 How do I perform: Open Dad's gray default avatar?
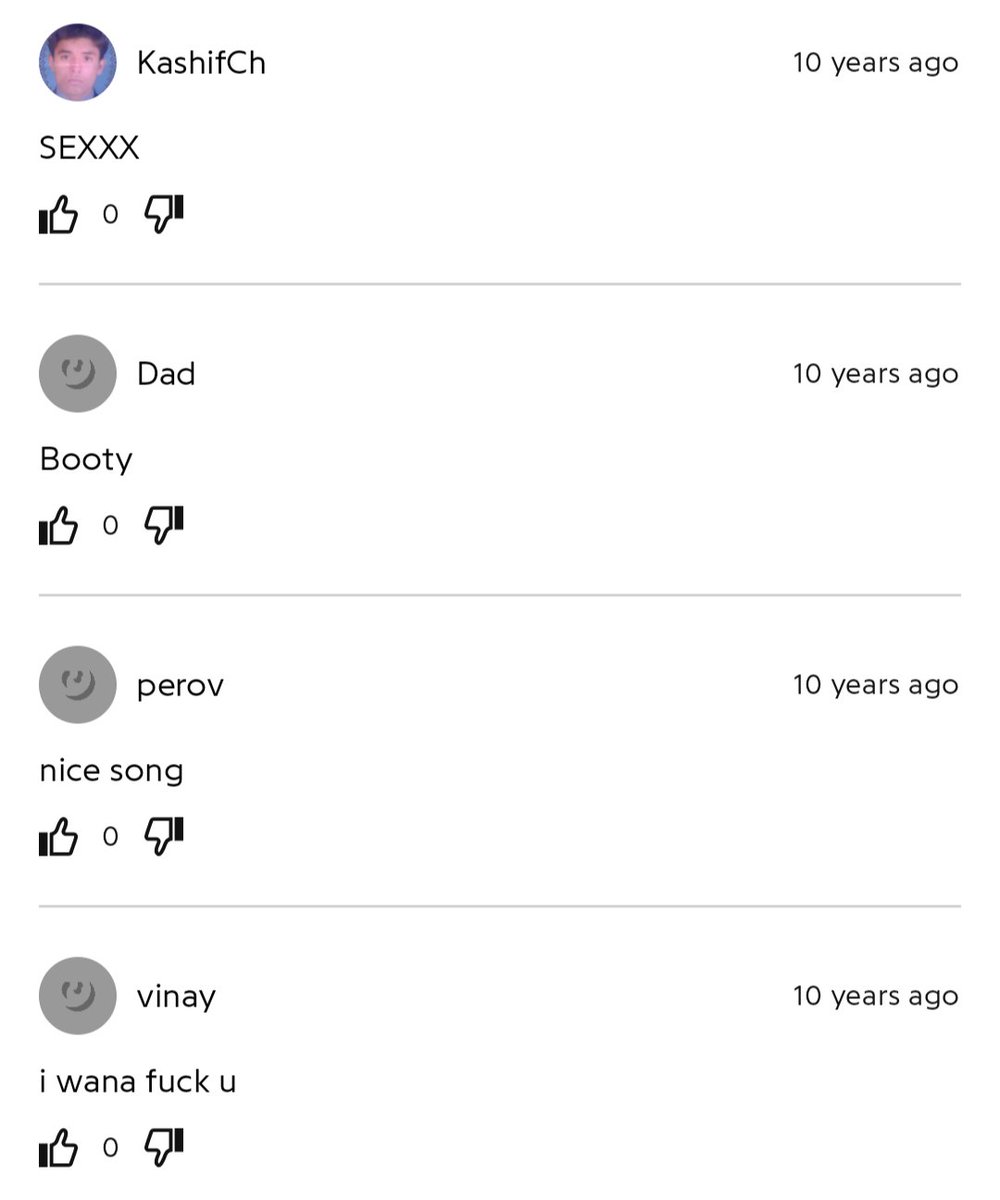(x=78, y=373)
